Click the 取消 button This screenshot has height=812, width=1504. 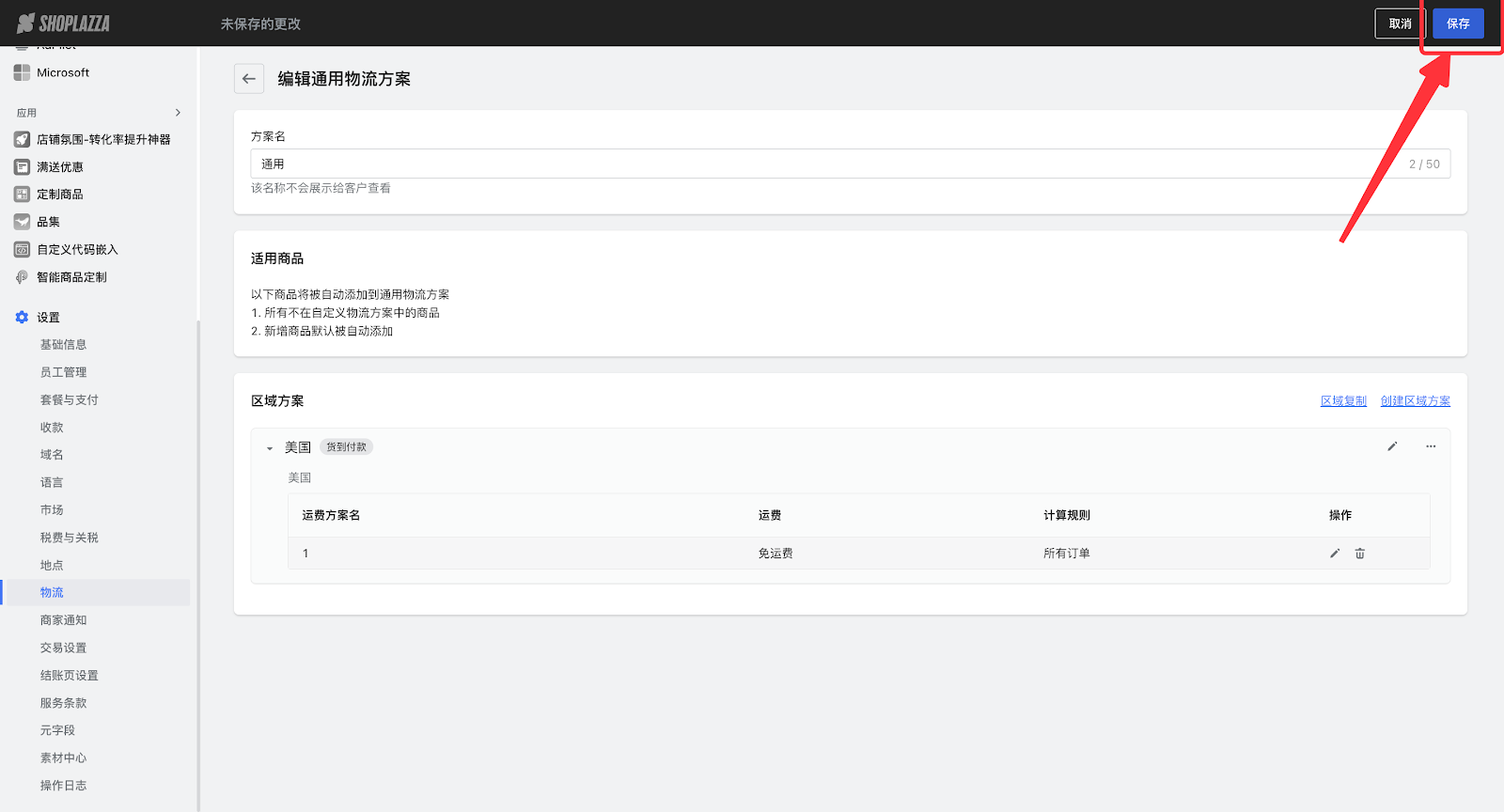coord(1400,23)
